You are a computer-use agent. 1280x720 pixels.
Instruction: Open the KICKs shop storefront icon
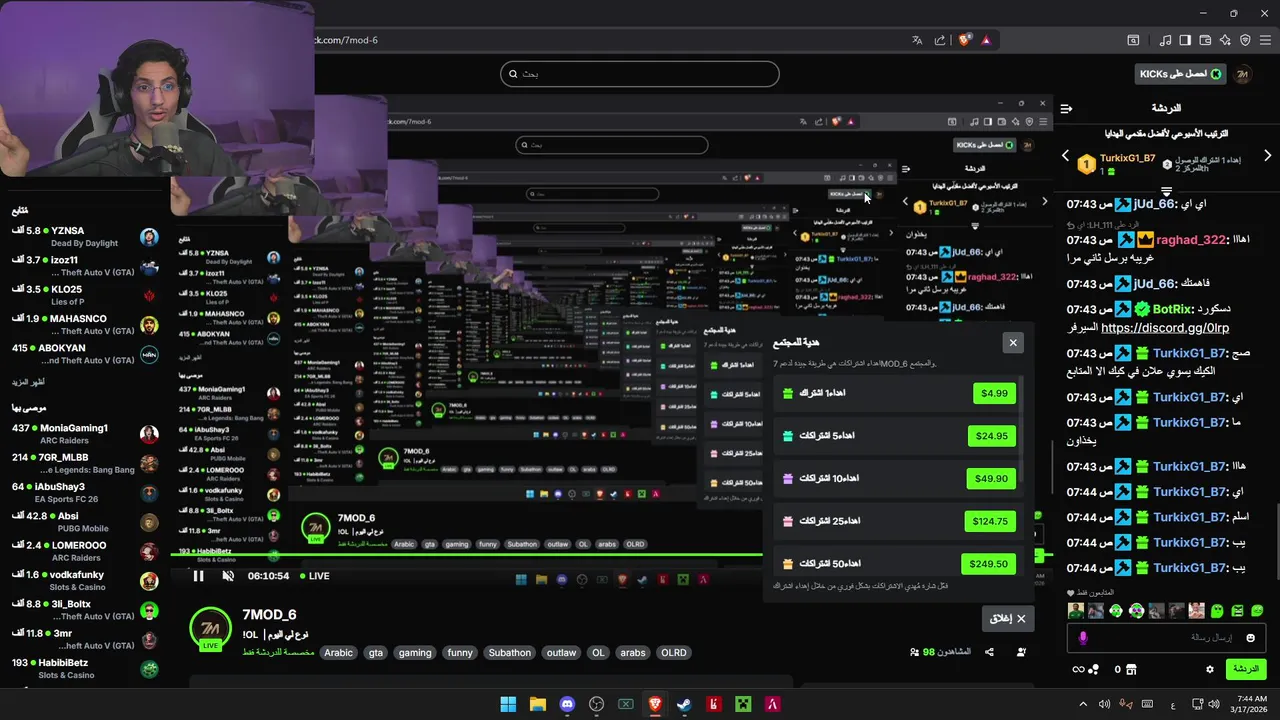(1131, 669)
